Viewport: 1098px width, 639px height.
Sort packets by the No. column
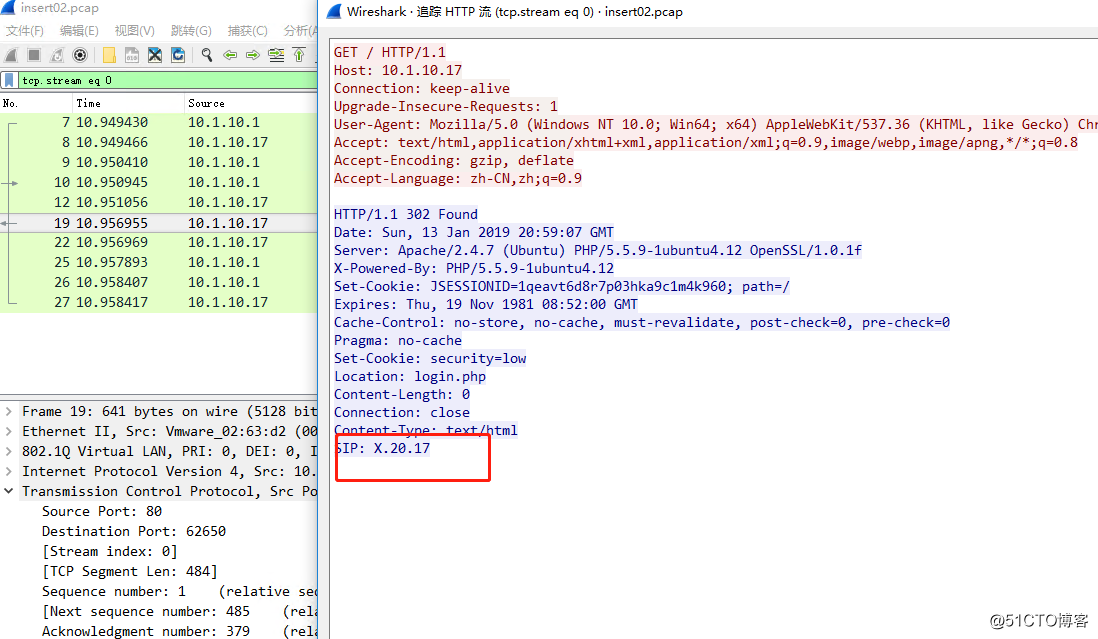[11, 103]
